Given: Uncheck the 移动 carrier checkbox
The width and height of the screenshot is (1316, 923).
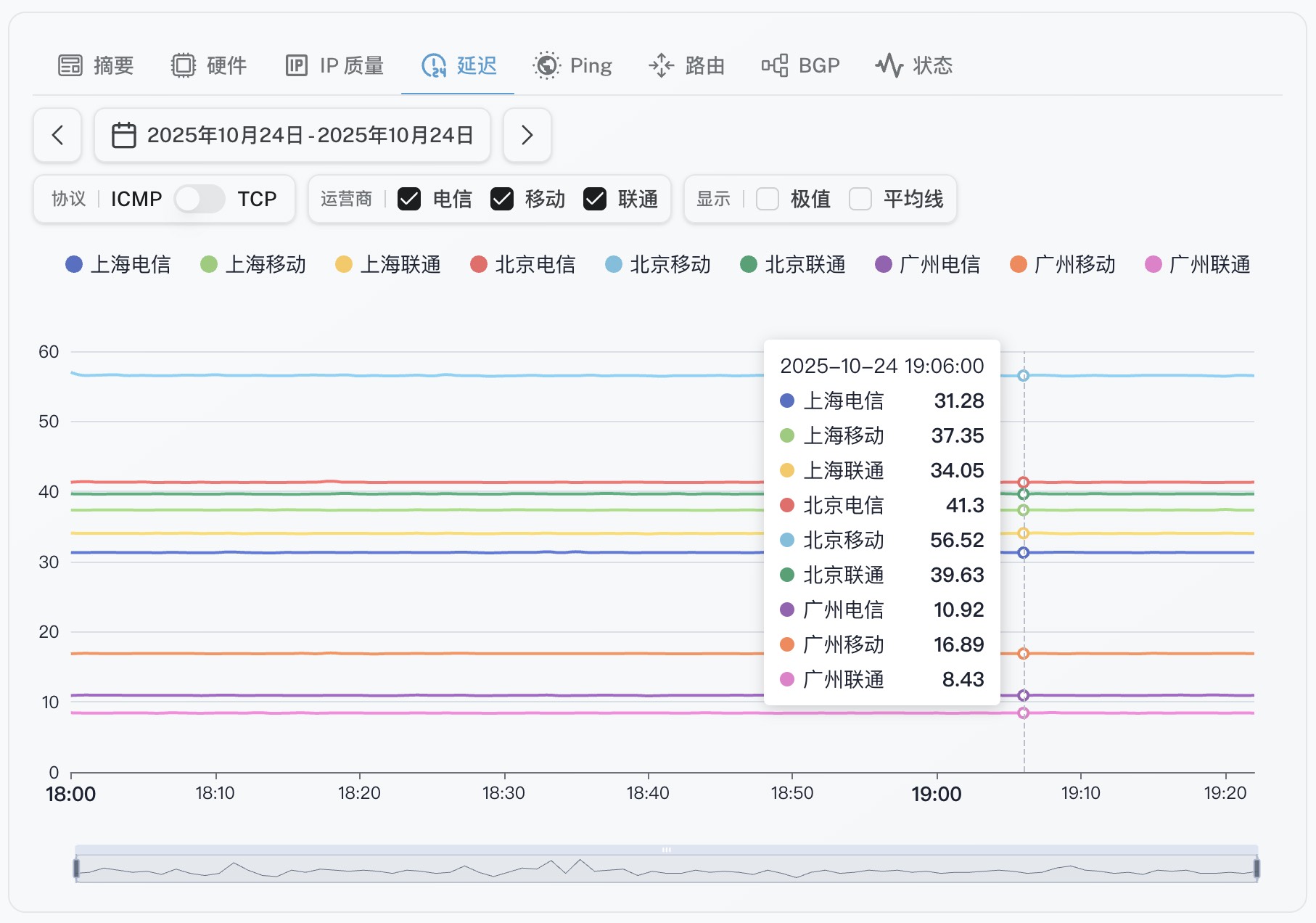Looking at the screenshot, I should (502, 199).
